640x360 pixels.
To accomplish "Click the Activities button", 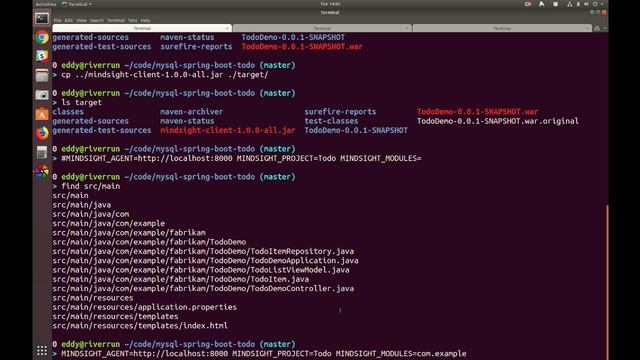I will pyautogui.click(x=46, y=4).
